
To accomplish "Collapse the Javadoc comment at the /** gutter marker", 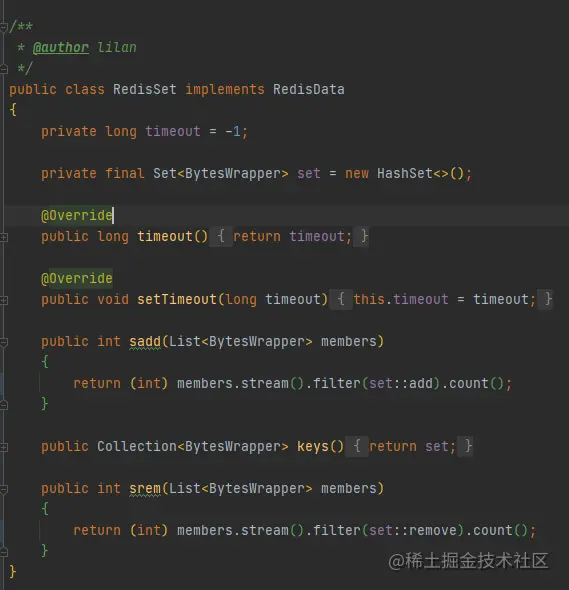I will [3, 27].
